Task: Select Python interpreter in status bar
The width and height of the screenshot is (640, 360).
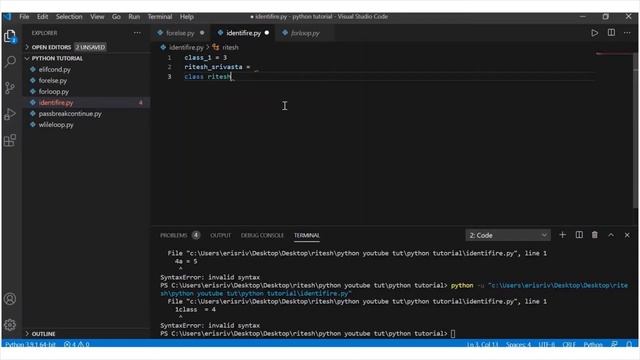Action: coord(30,344)
